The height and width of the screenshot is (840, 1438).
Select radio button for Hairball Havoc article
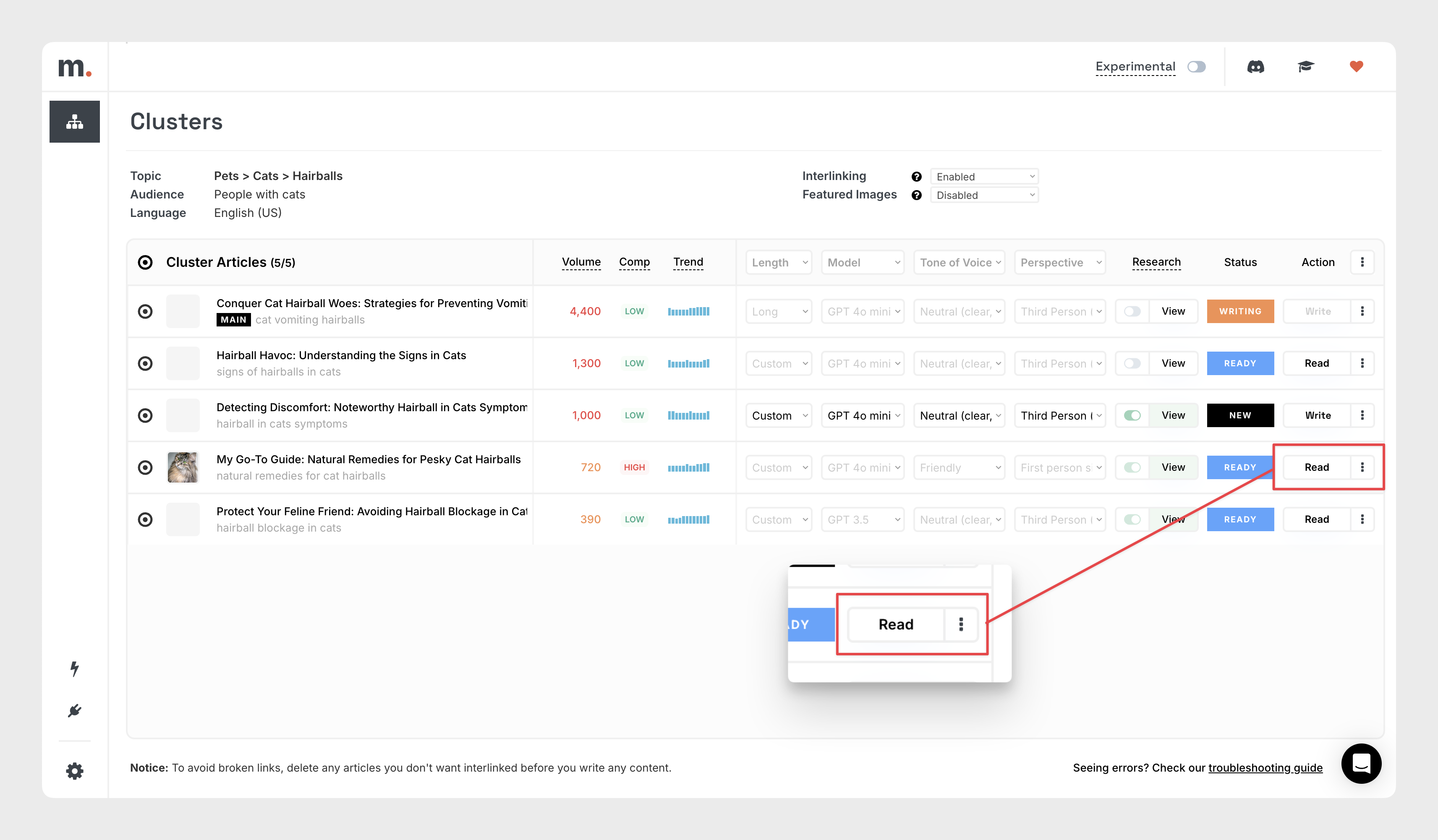click(146, 363)
